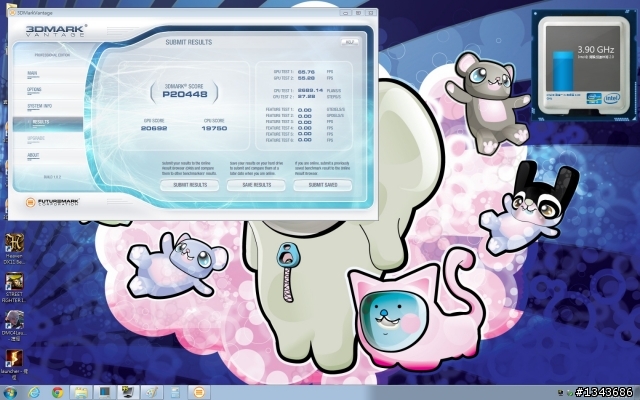Image resolution: width=640 pixels, height=400 pixels.
Task: Launch Google Chrome from the taskbar
Action: 58,393
